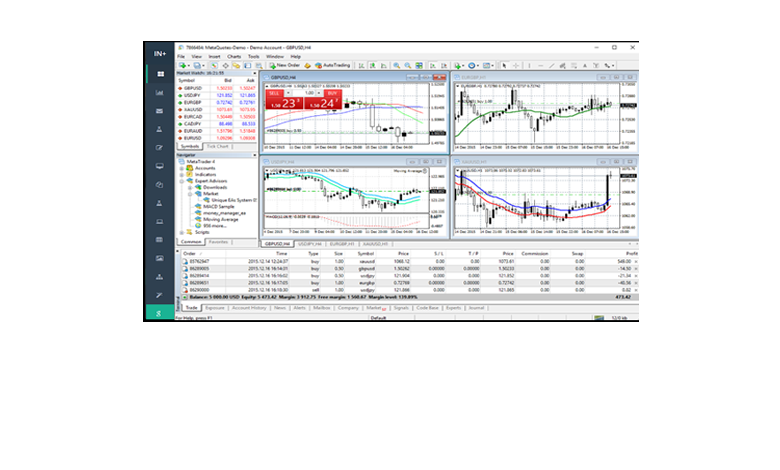This screenshot has width=780, height=470.
Task: Collapse the Expert Advisors node
Action: click(x=182, y=181)
